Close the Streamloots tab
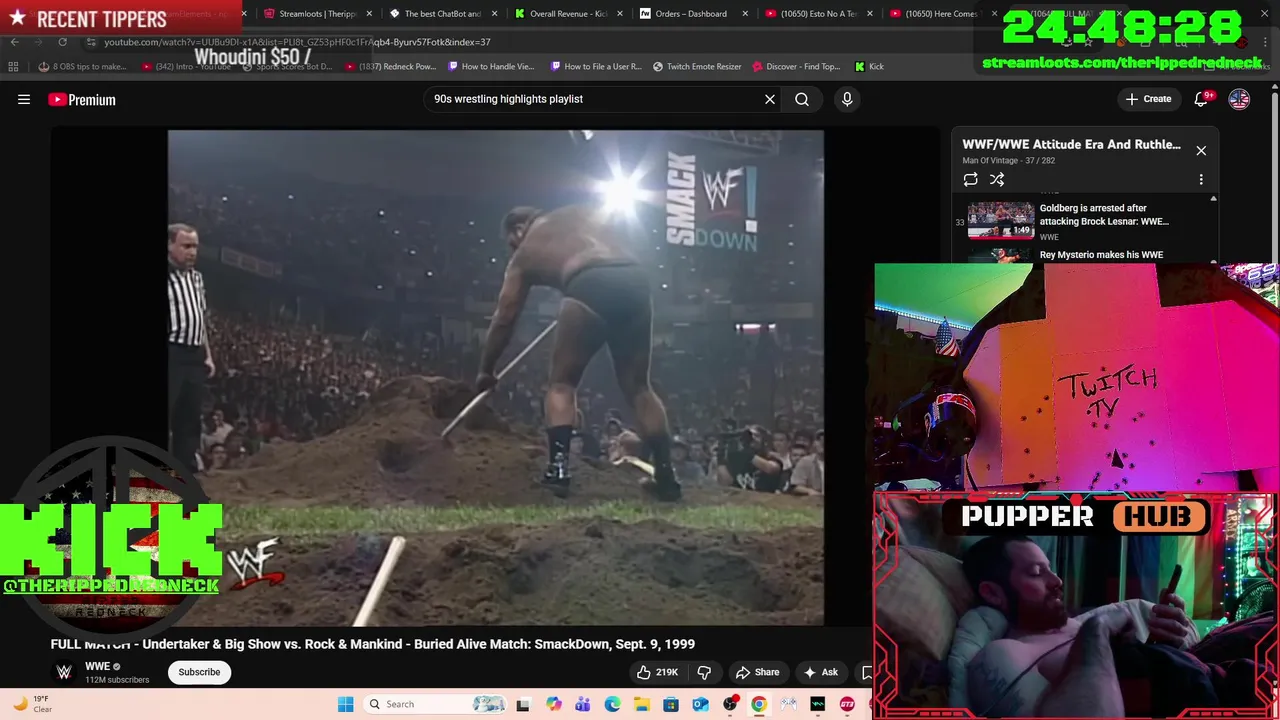1280x720 pixels. 370,14
